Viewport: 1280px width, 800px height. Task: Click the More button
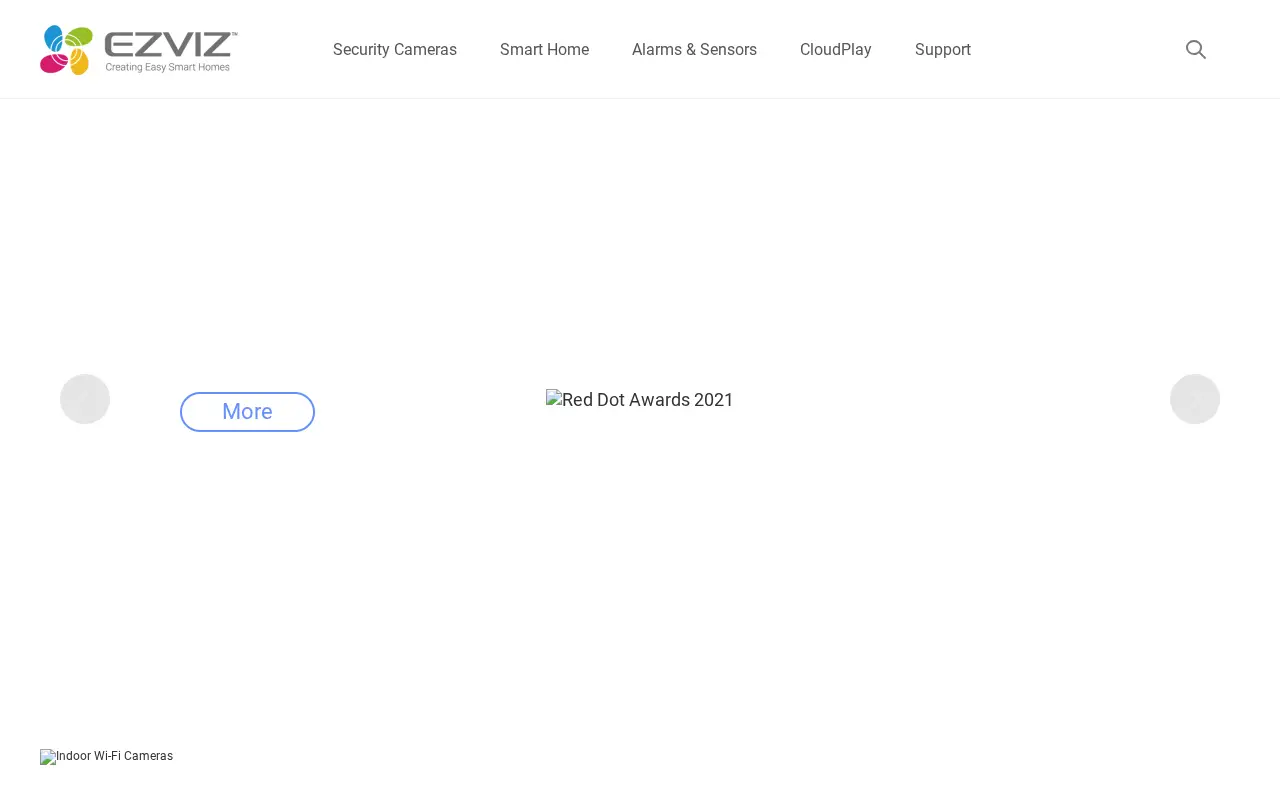(247, 412)
